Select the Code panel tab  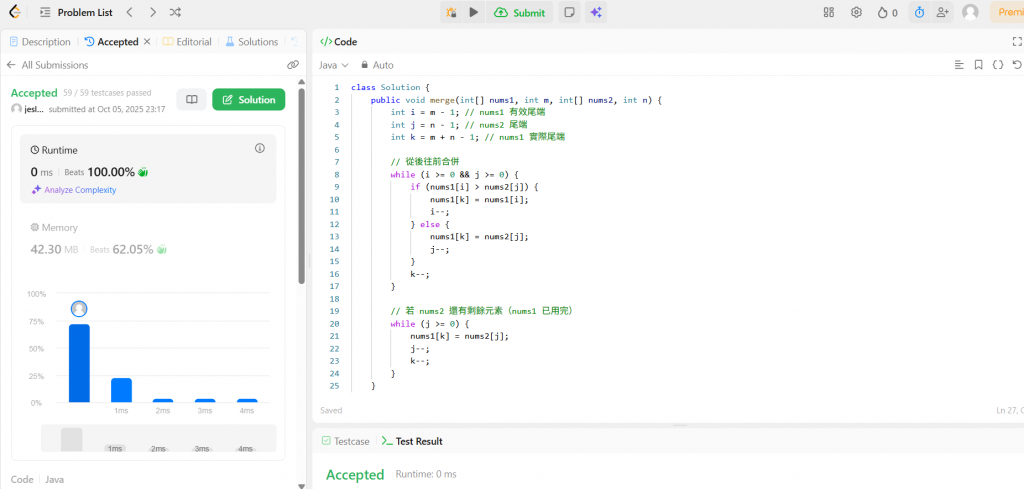[338, 42]
